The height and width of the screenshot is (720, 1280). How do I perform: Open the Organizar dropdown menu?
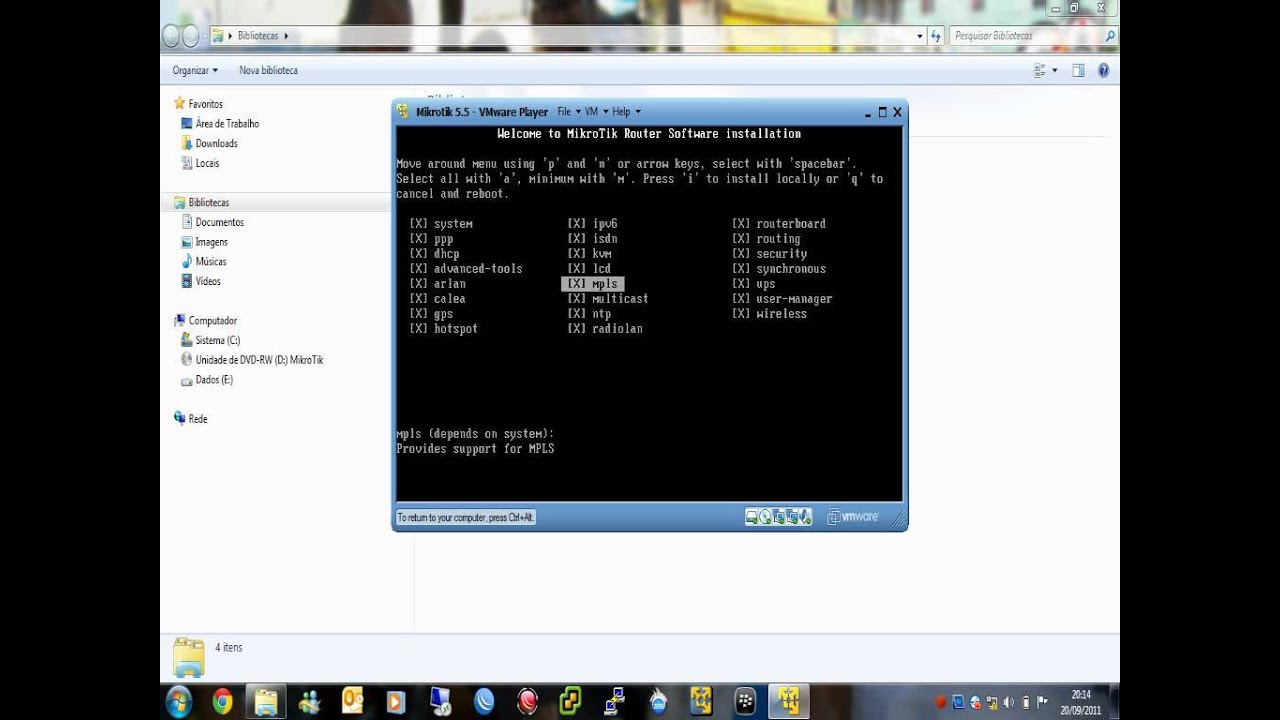pyautogui.click(x=195, y=70)
